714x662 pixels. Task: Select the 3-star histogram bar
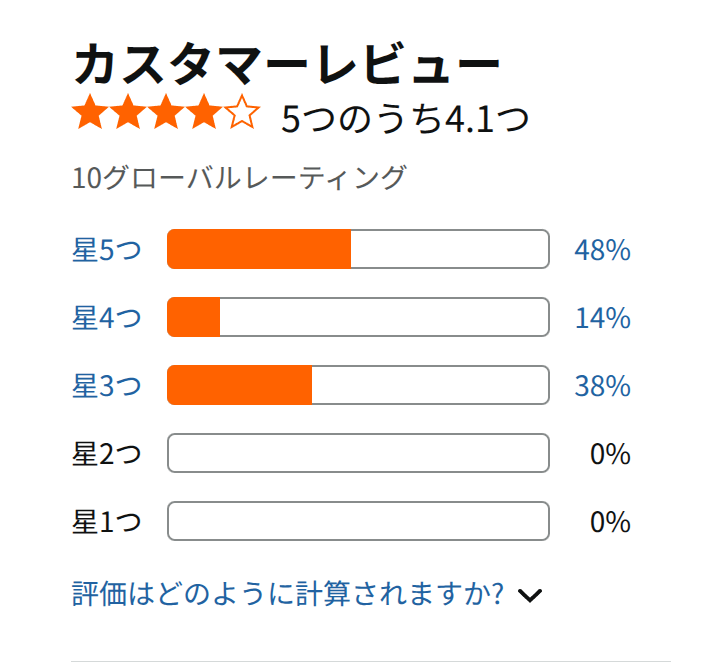(x=358, y=385)
